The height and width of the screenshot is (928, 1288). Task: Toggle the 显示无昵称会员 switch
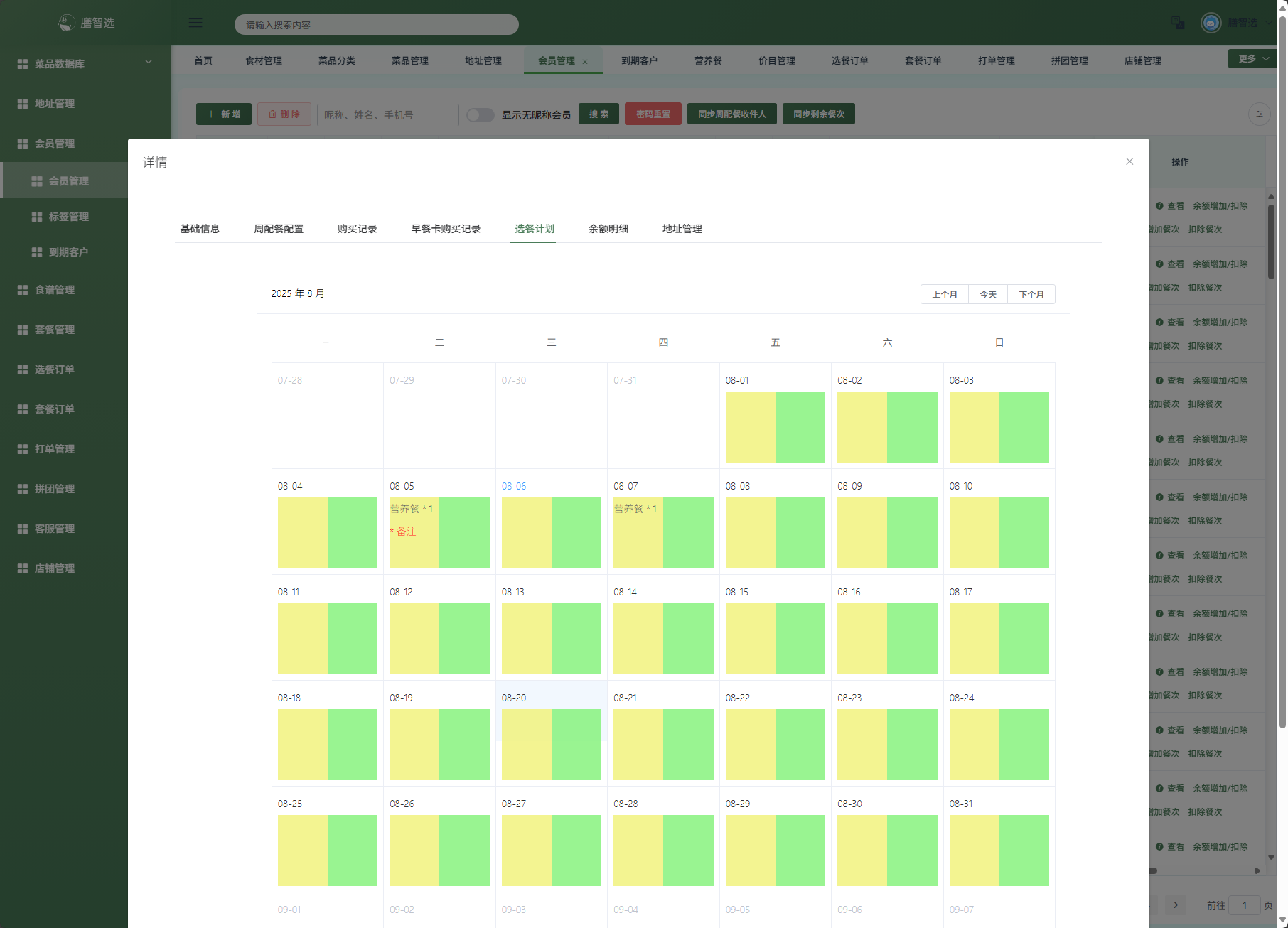click(x=481, y=114)
